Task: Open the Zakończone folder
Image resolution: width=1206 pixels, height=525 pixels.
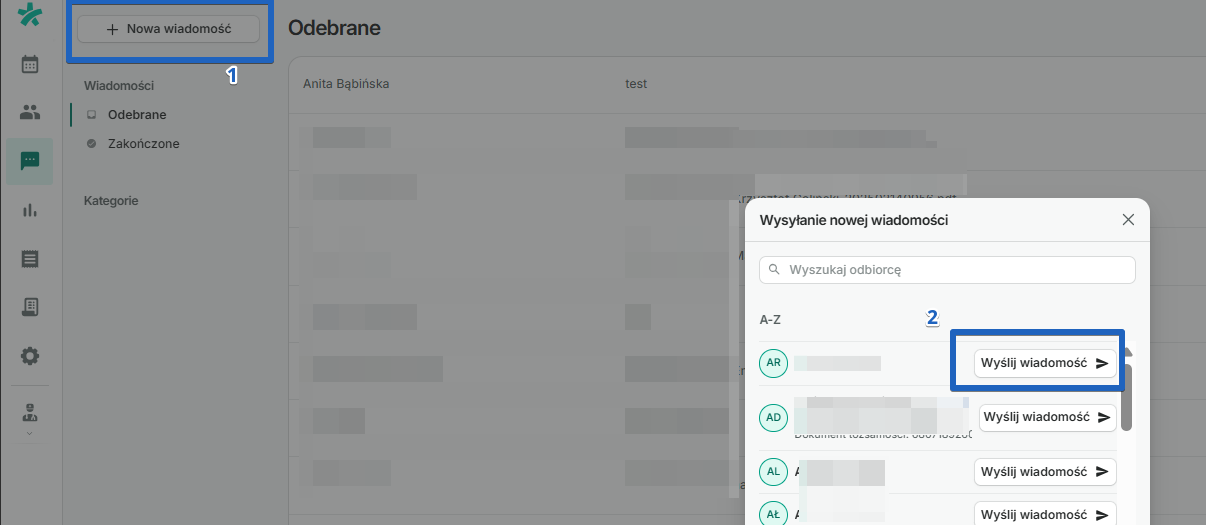Action: [x=144, y=144]
